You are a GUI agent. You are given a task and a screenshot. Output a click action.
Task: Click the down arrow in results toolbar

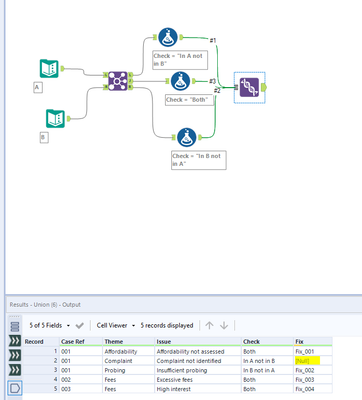click(224, 325)
